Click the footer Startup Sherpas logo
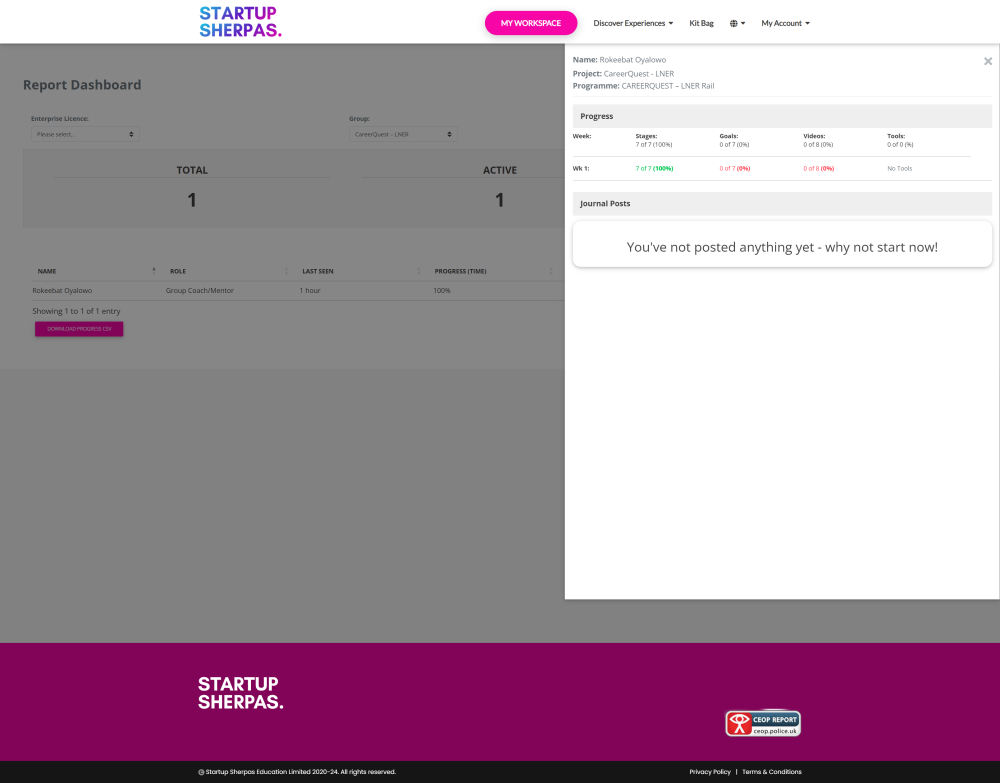The width and height of the screenshot is (1000, 783). coord(240,693)
